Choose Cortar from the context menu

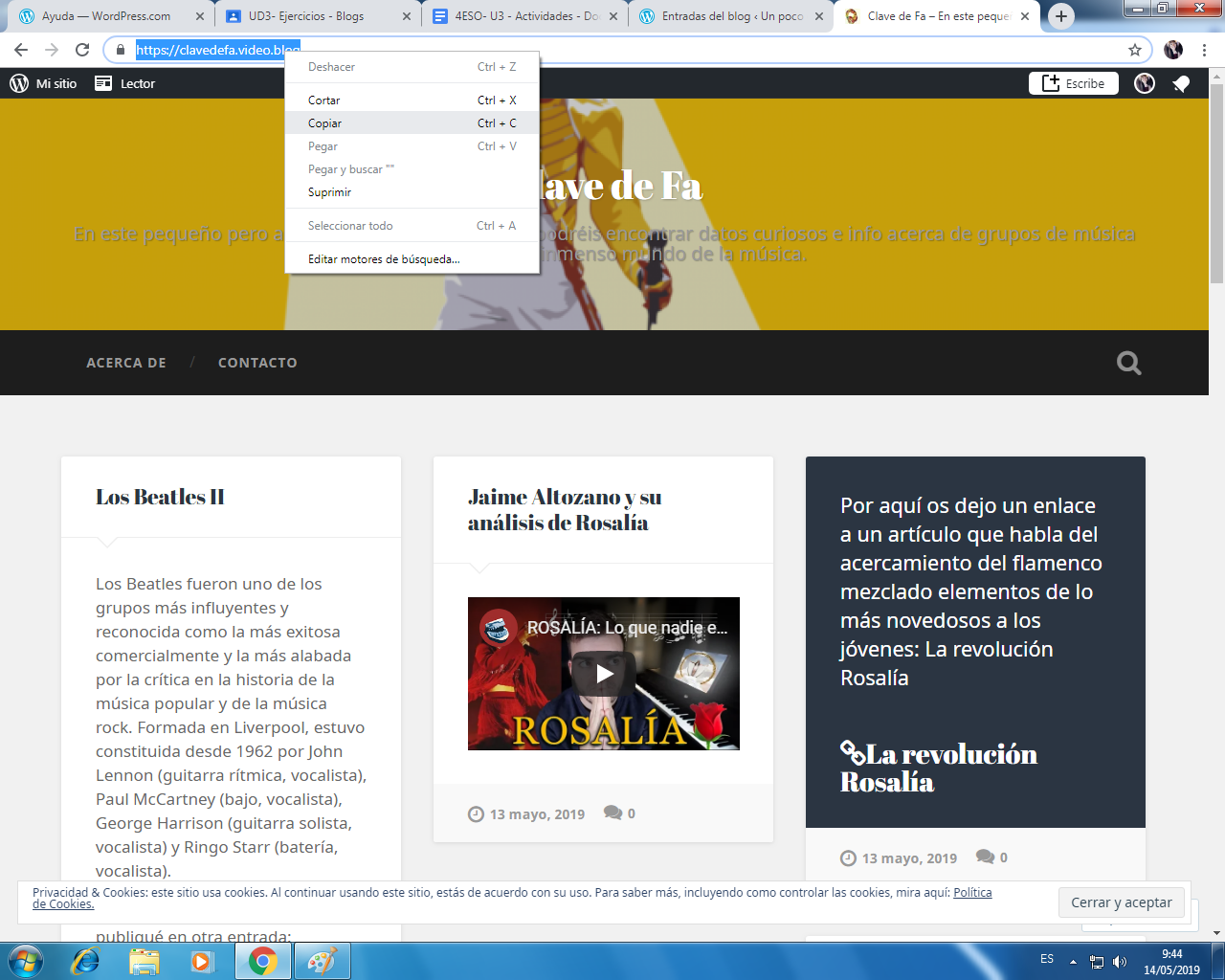tap(324, 100)
